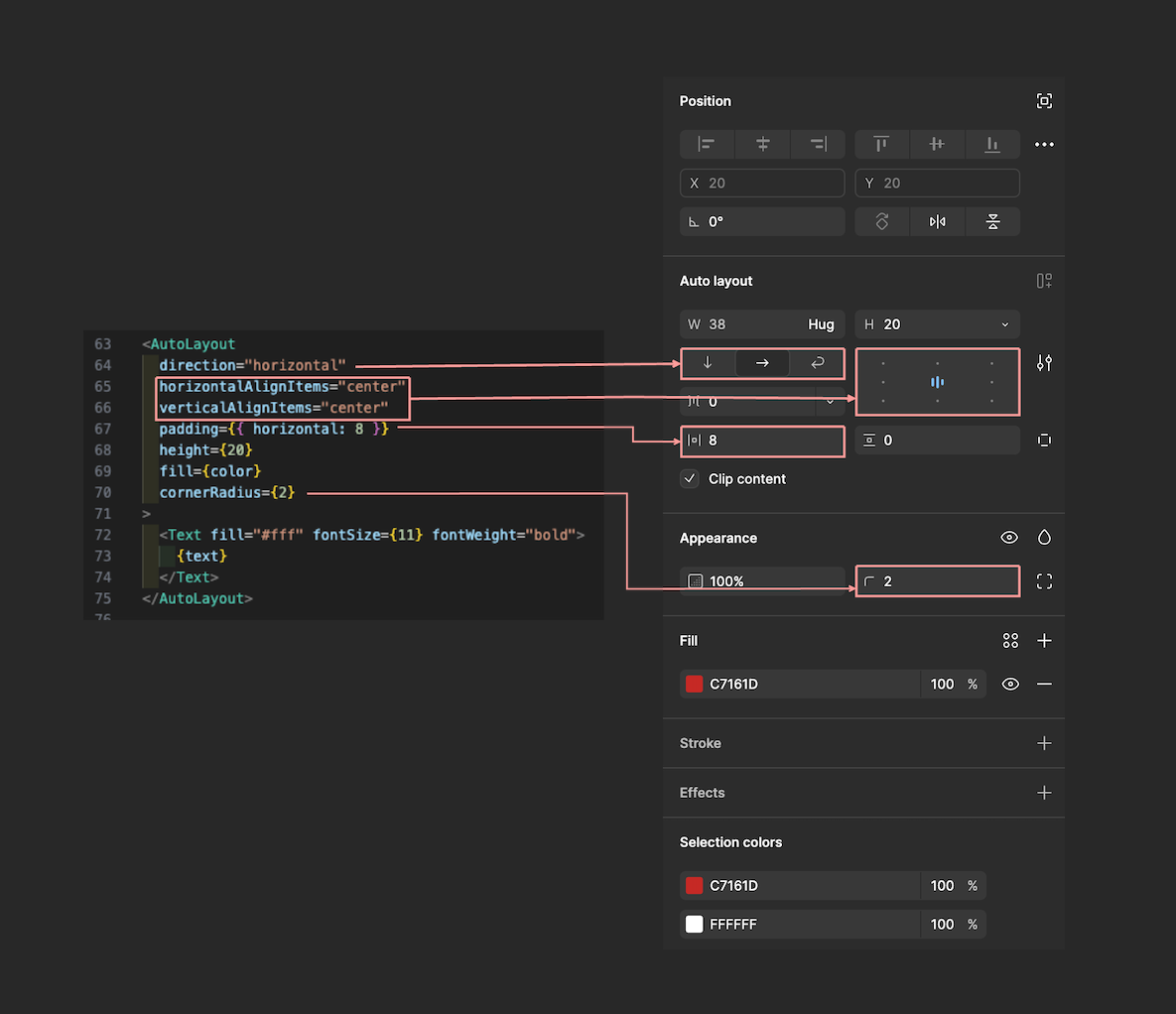Open the gap spacing dropdown arrow
The width and height of the screenshot is (1176, 1014).
pos(831,402)
